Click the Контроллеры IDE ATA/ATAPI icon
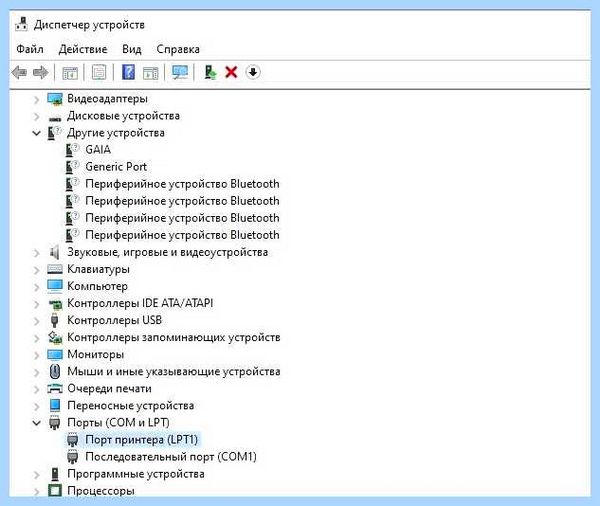Viewport: 600px width, 506px height. 55,304
